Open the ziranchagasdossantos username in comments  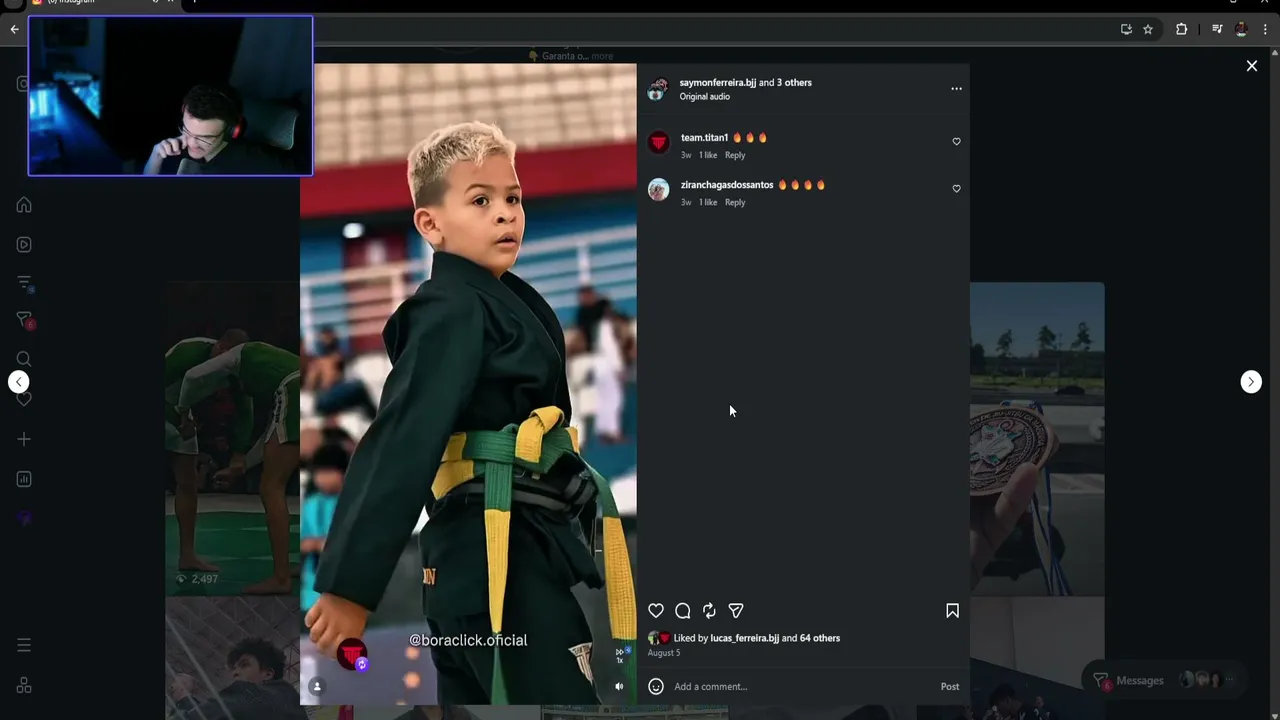pos(727,185)
